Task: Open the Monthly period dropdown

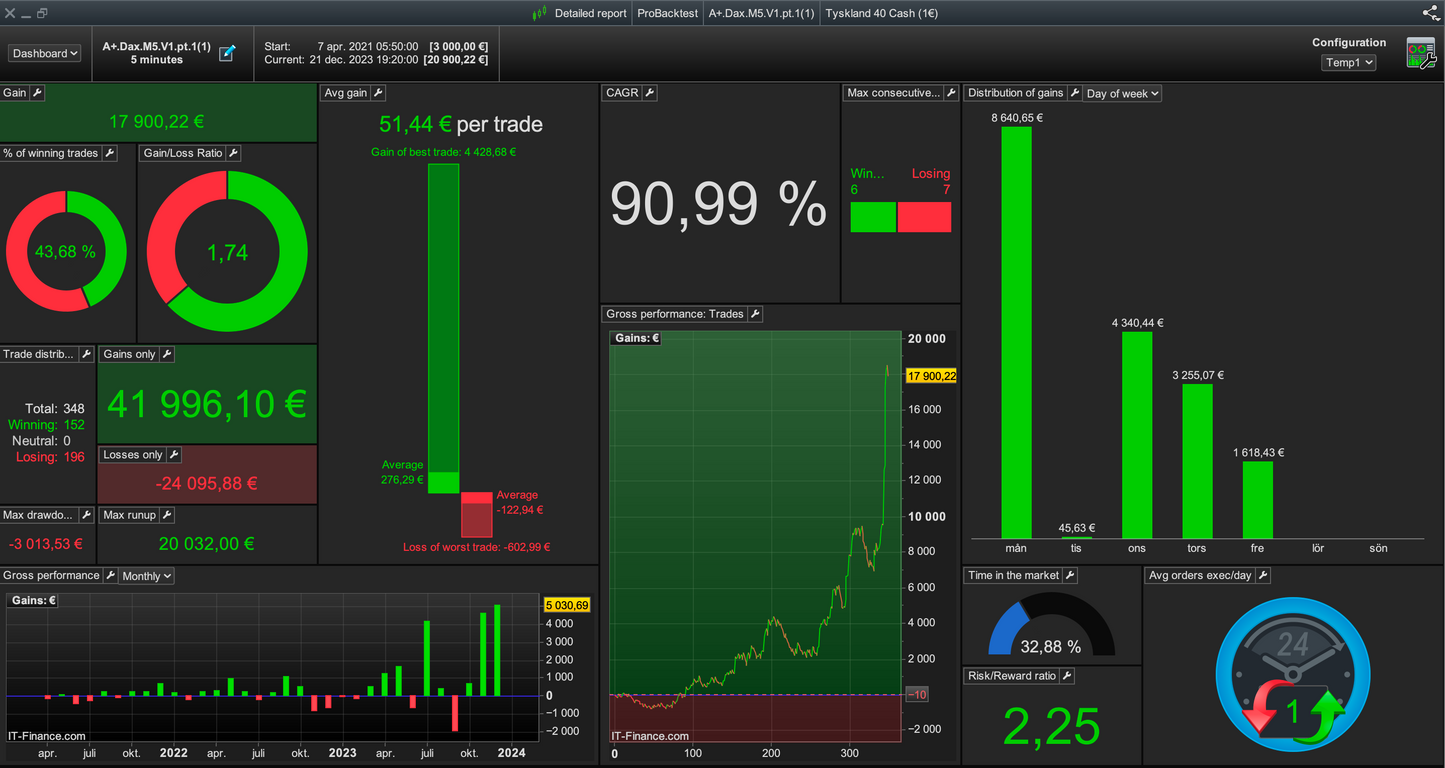Action: click(146, 576)
